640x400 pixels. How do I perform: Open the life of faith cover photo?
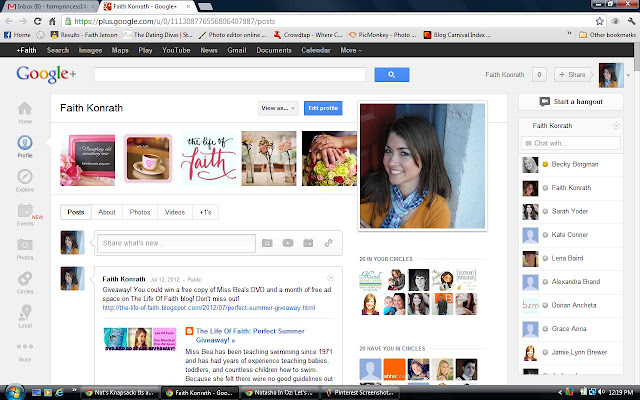point(209,158)
